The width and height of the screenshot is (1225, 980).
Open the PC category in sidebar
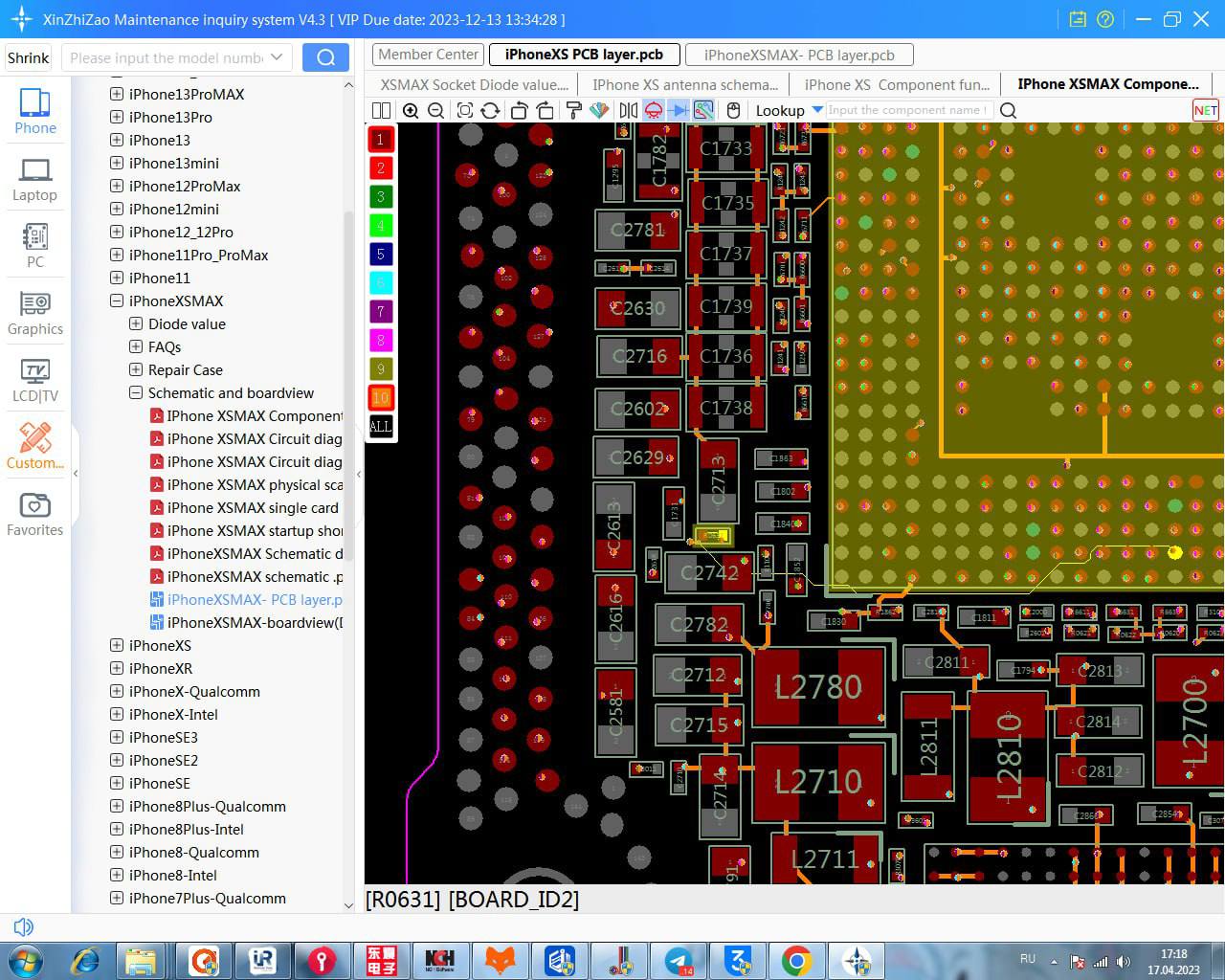[x=35, y=246]
